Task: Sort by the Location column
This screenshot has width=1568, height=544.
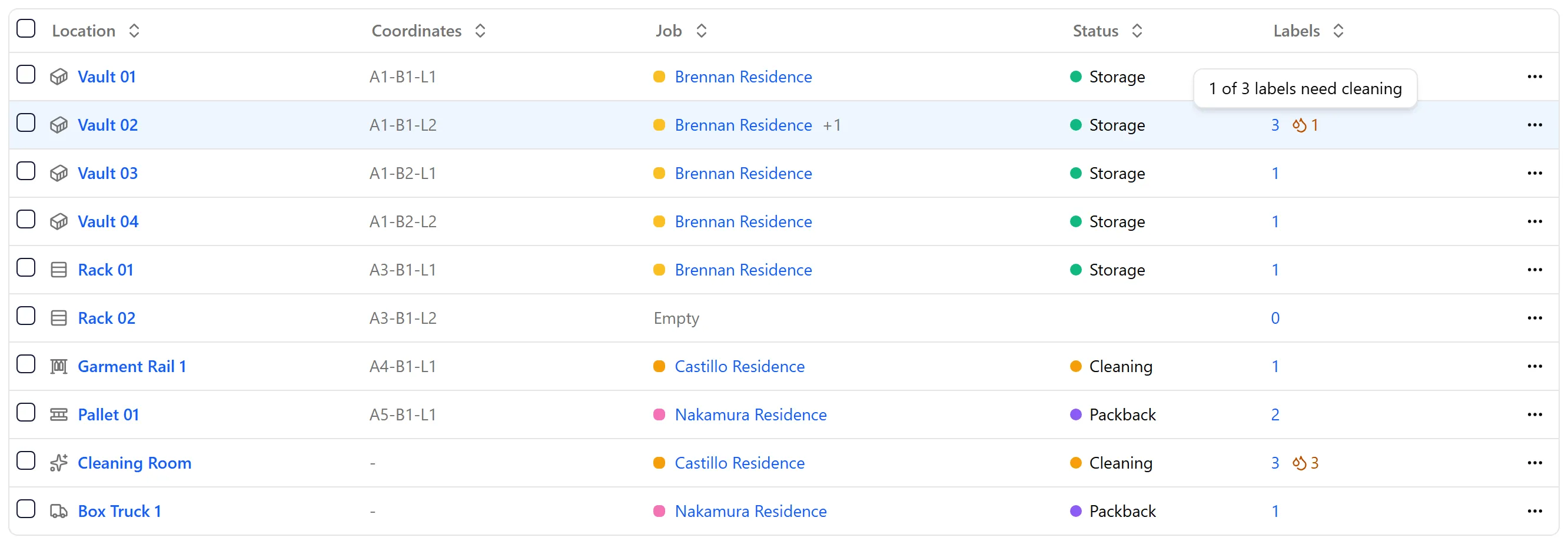Action: tap(96, 31)
